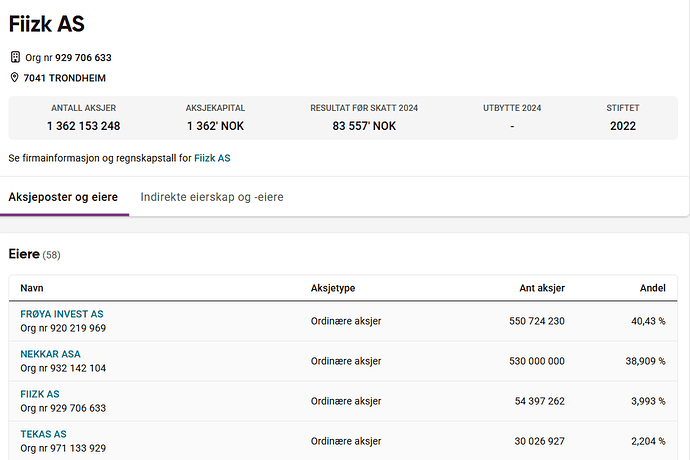Open FIIZK AS owner link in table
Image resolution: width=690 pixels, height=460 pixels.
[x=40, y=394]
